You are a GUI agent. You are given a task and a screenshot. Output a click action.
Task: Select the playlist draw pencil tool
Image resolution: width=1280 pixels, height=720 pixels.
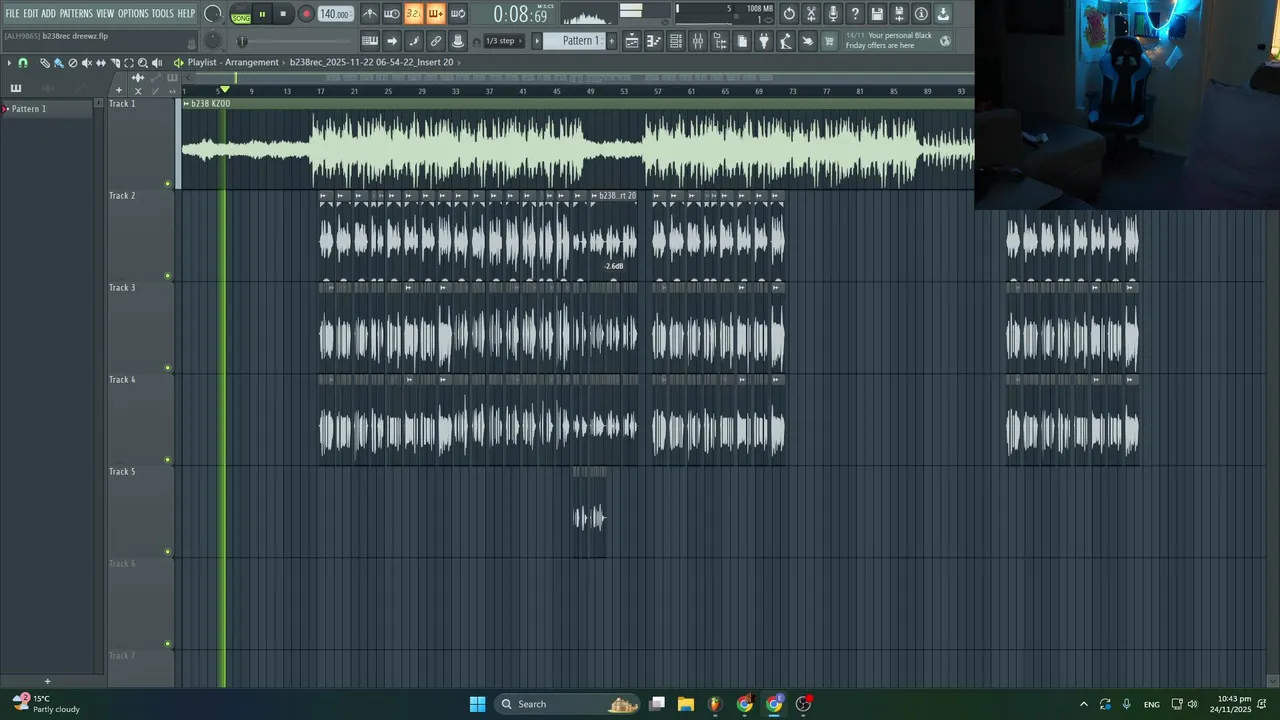pyautogui.click(x=45, y=63)
